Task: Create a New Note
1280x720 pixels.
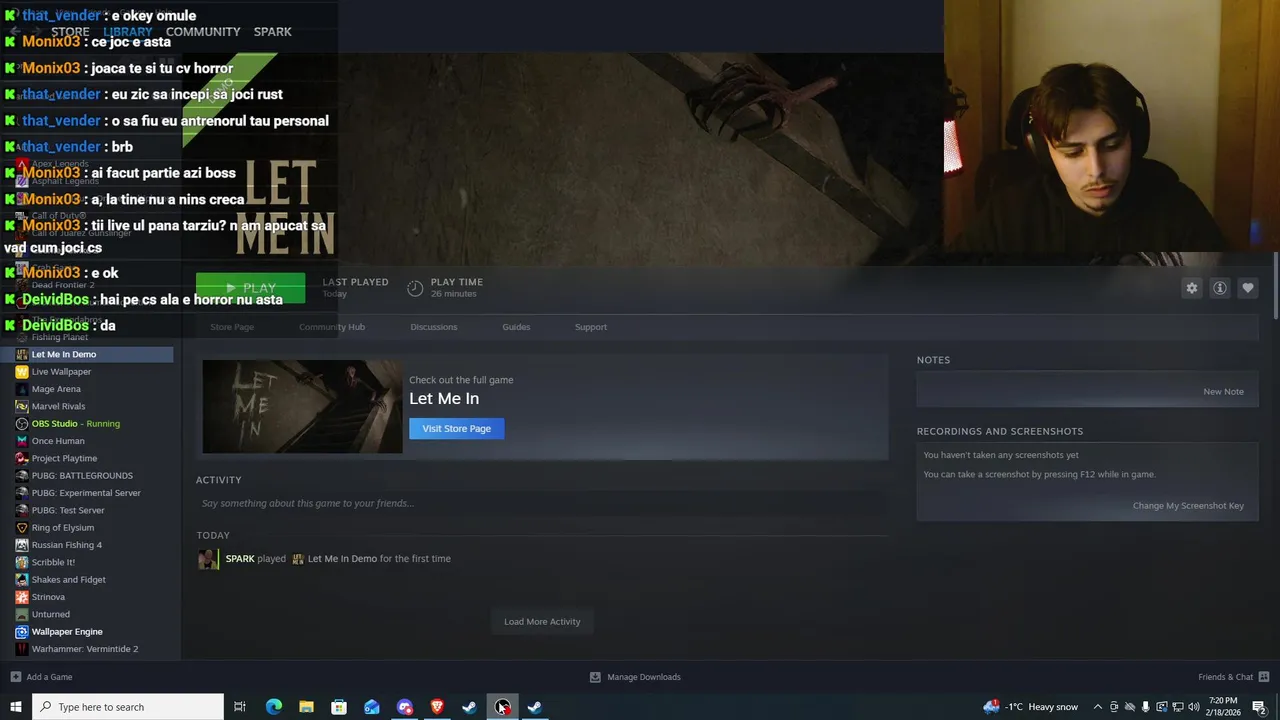Action: (x=1223, y=392)
